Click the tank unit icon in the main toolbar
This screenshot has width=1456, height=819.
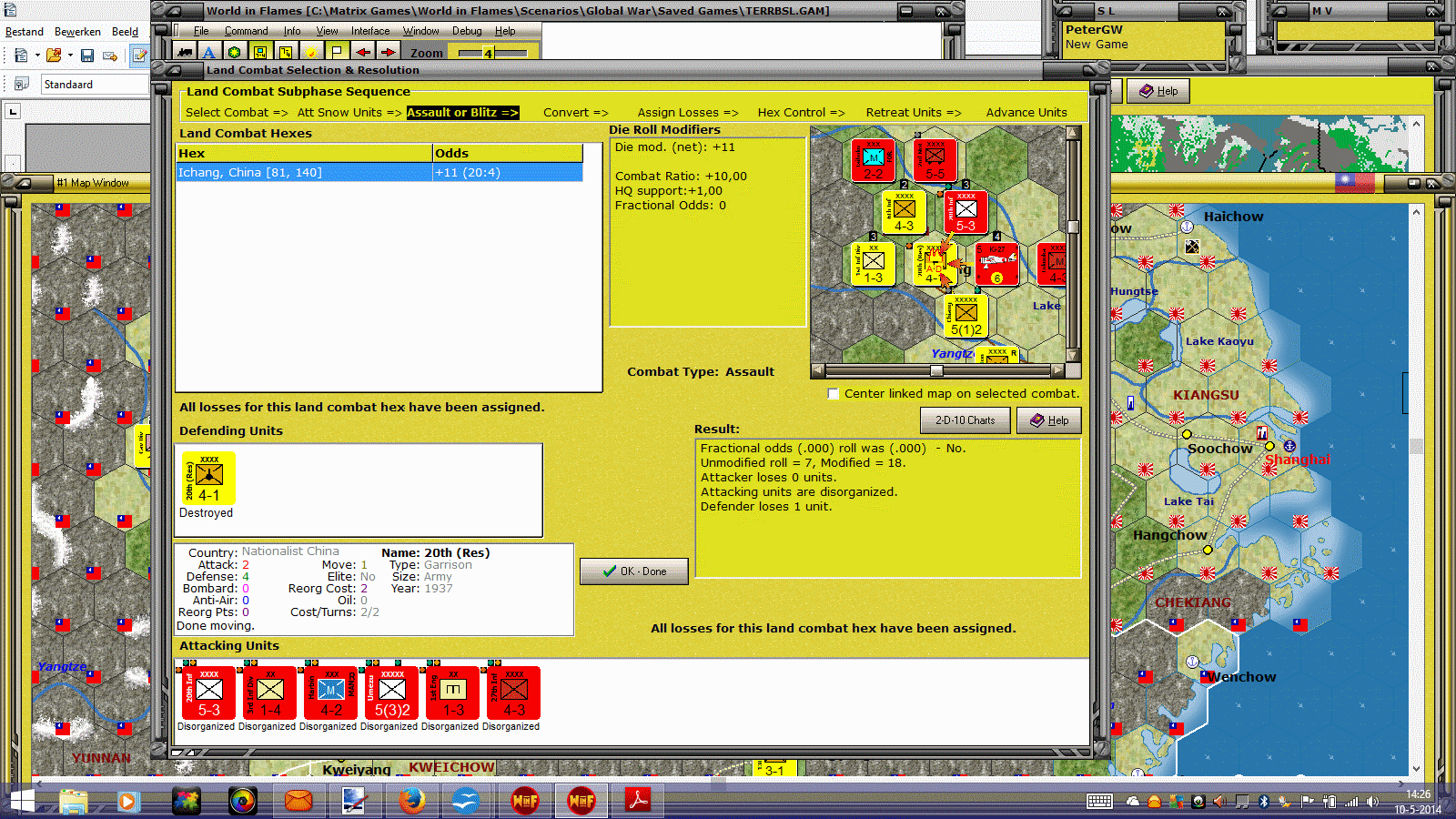(x=185, y=53)
